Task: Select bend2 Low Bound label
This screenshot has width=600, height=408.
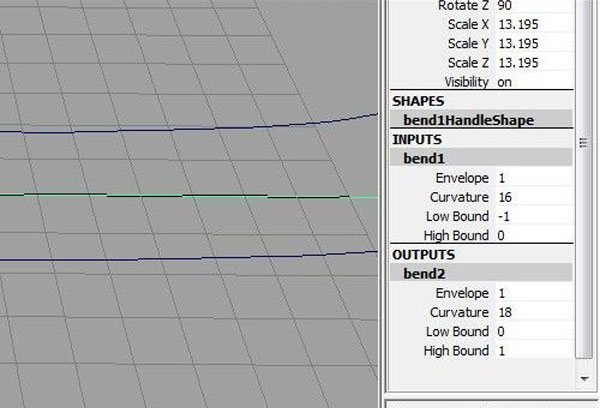Action: 457,331
